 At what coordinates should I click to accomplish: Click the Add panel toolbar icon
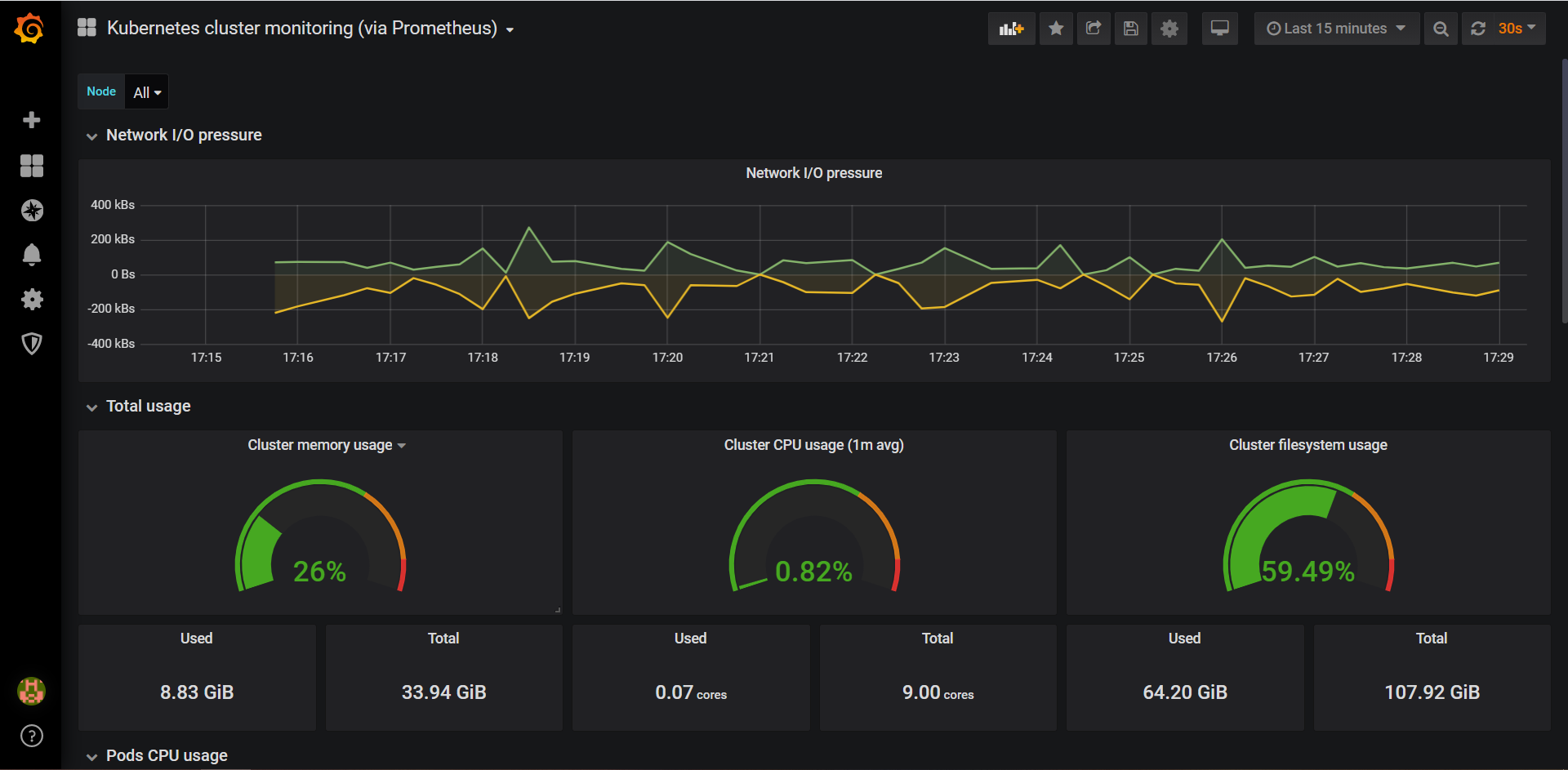1011,29
